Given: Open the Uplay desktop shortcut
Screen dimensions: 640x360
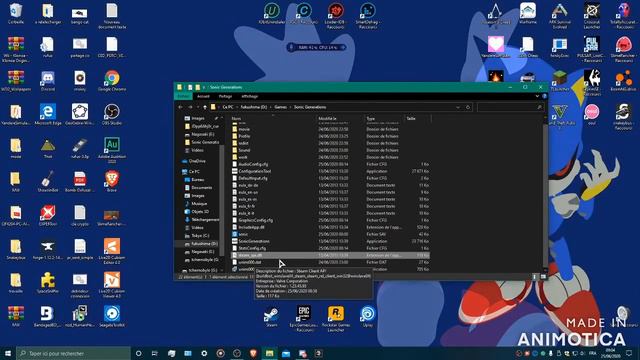Looking at the screenshot, I should click(x=368, y=317).
